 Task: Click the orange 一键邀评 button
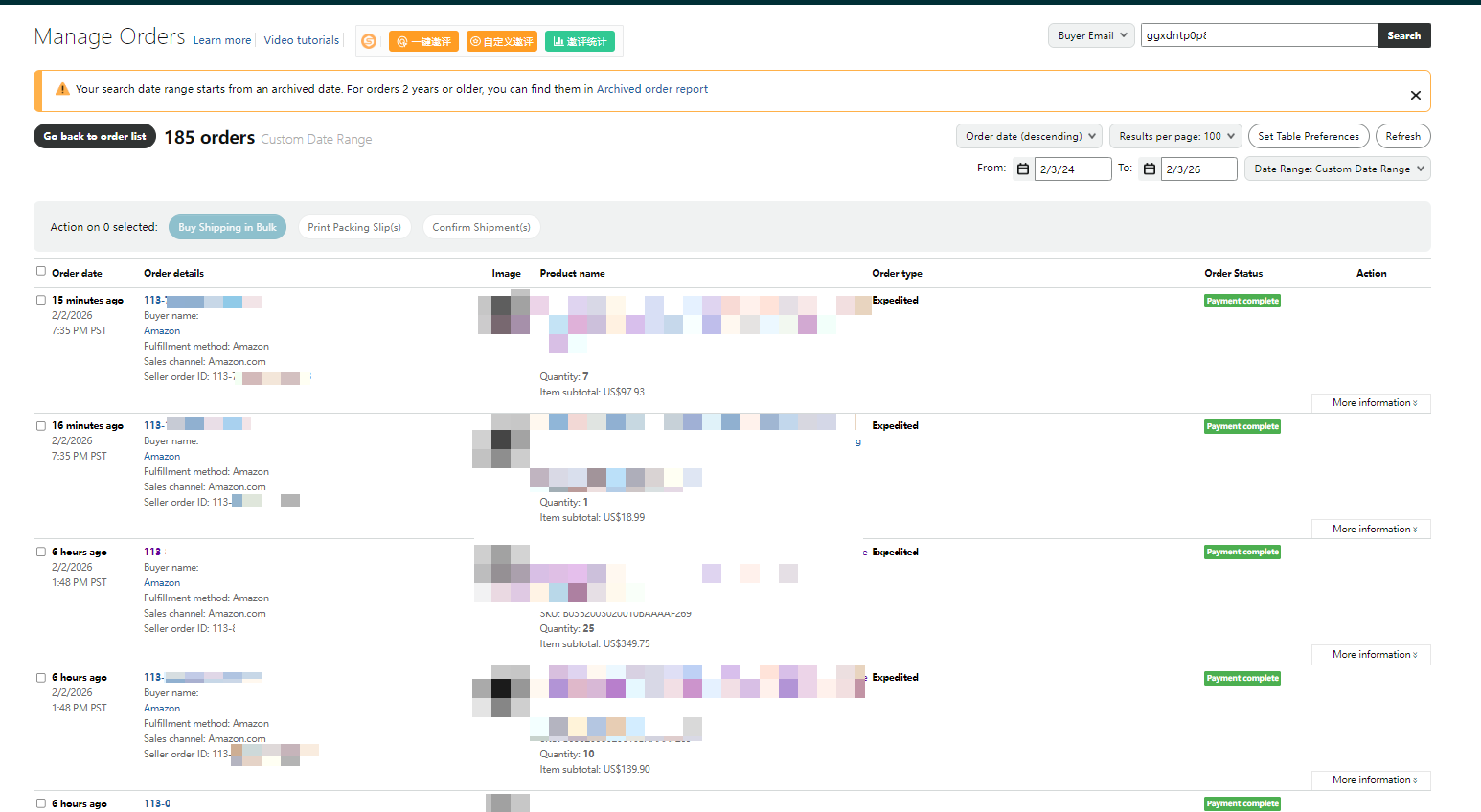(423, 41)
